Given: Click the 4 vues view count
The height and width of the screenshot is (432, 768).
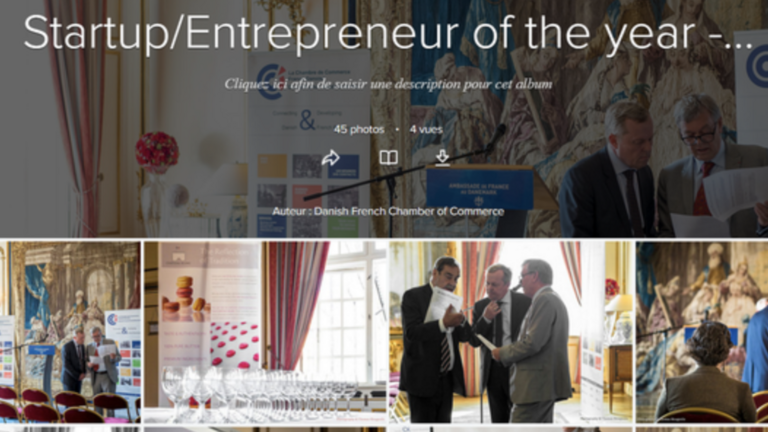Looking at the screenshot, I should [426, 130].
